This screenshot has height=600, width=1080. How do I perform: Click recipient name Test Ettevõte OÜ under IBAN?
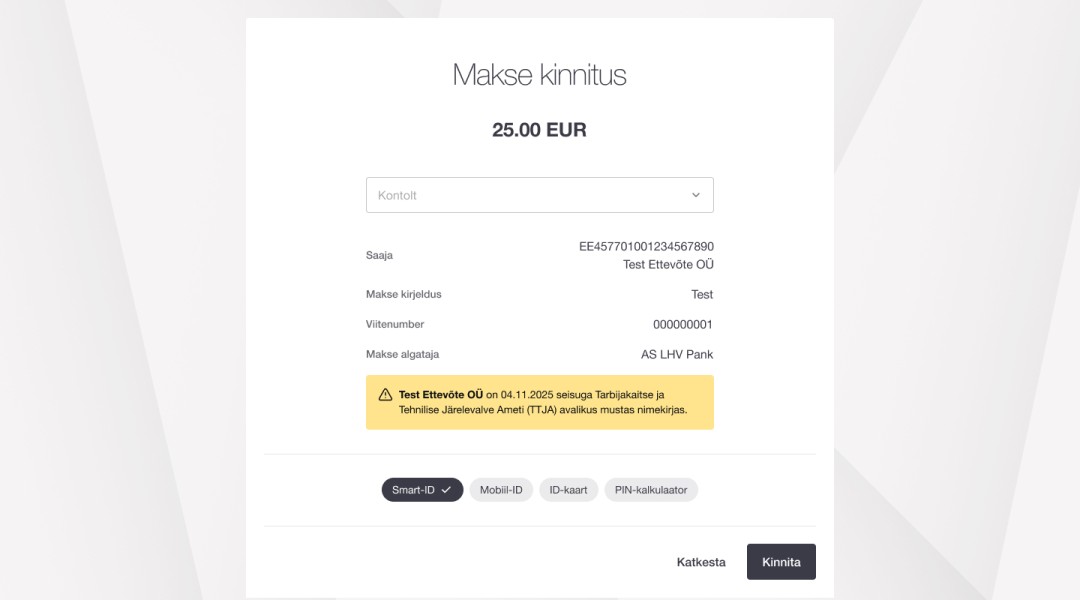[668, 264]
